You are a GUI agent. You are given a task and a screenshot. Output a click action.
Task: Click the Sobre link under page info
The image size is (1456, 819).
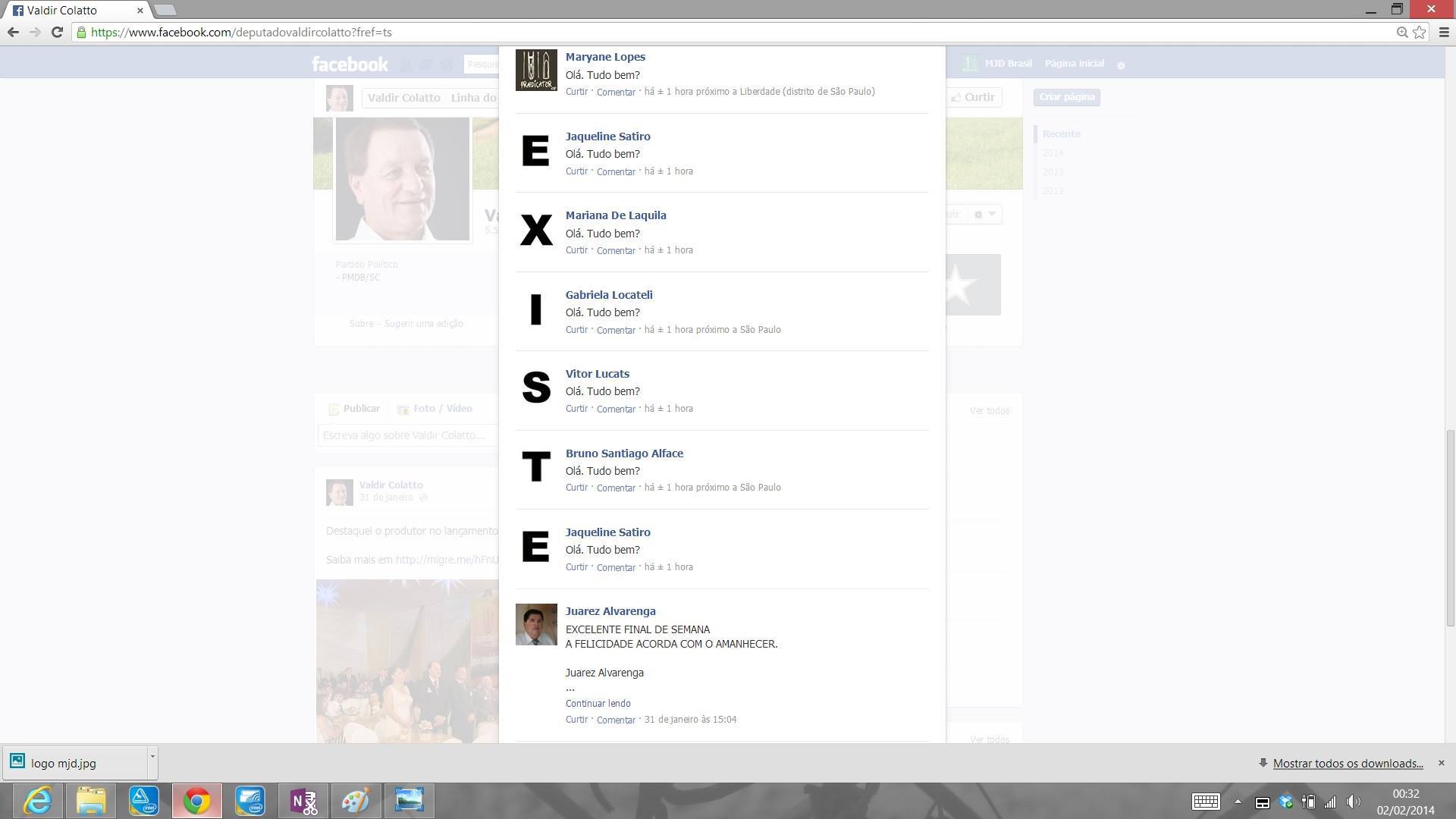[x=361, y=324]
